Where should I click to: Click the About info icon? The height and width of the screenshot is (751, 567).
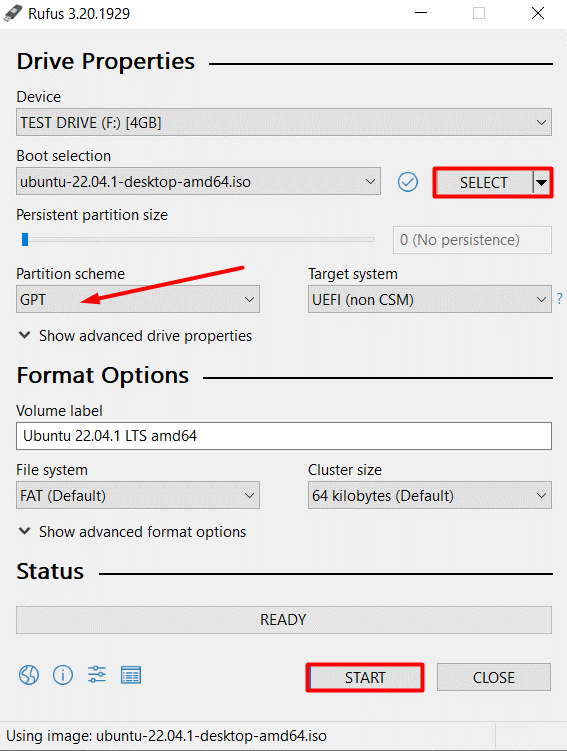tap(63, 675)
